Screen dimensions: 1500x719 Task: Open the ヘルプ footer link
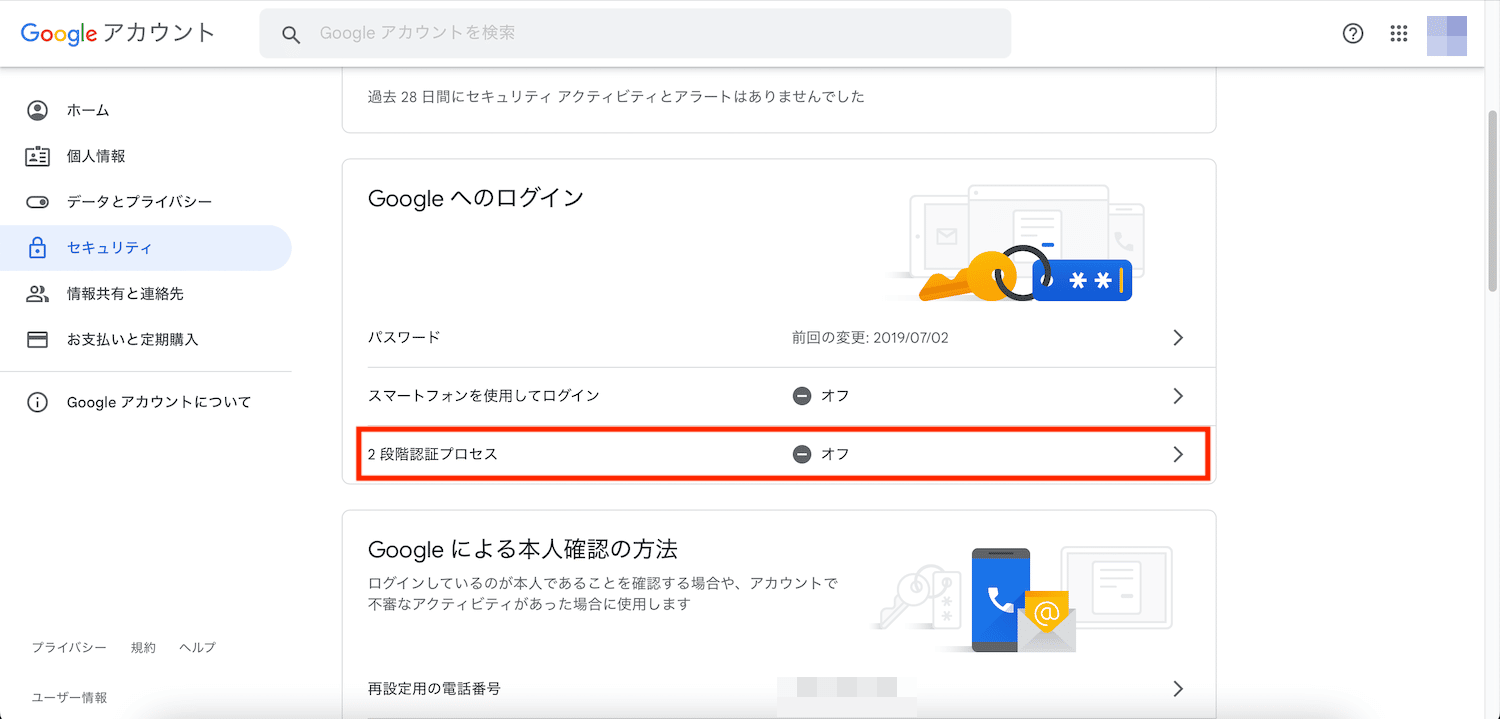[x=197, y=648]
